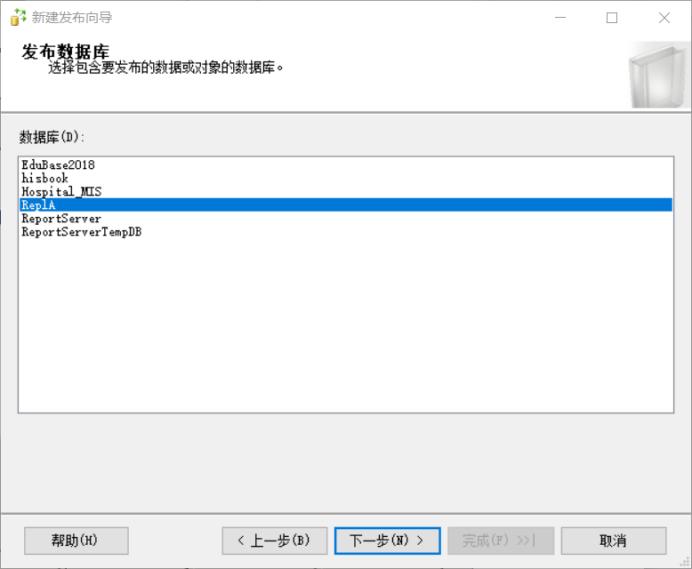
Task: Proceed with the 下一步(N) button
Action: click(x=387, y=541)
